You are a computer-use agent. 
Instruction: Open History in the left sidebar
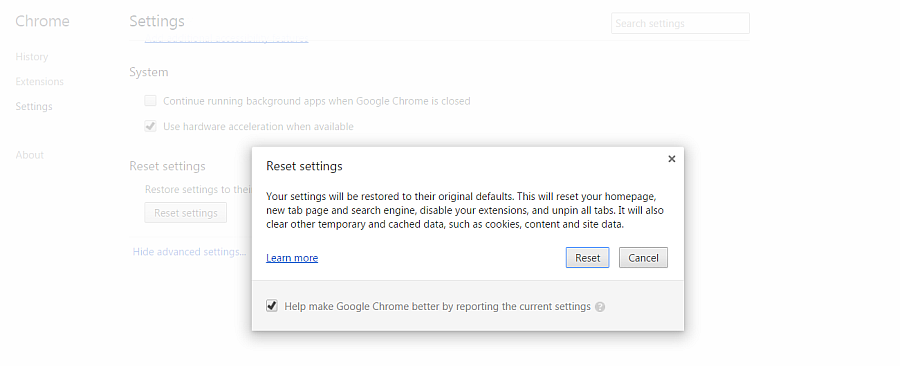32,57
